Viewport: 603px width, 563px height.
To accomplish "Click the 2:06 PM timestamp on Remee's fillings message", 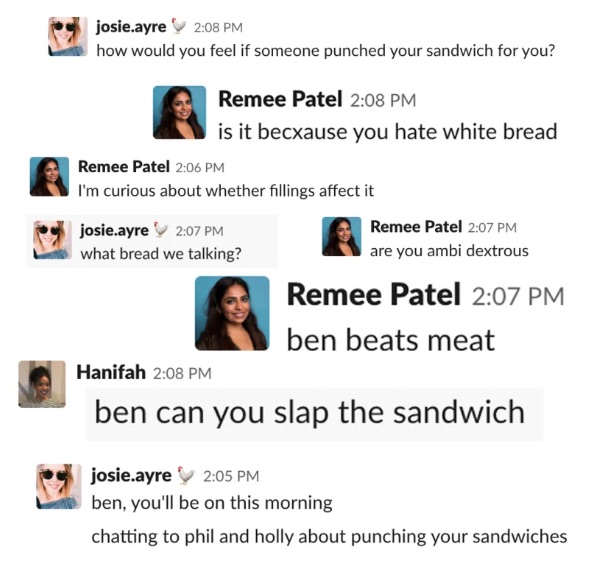I will point(200,167).
